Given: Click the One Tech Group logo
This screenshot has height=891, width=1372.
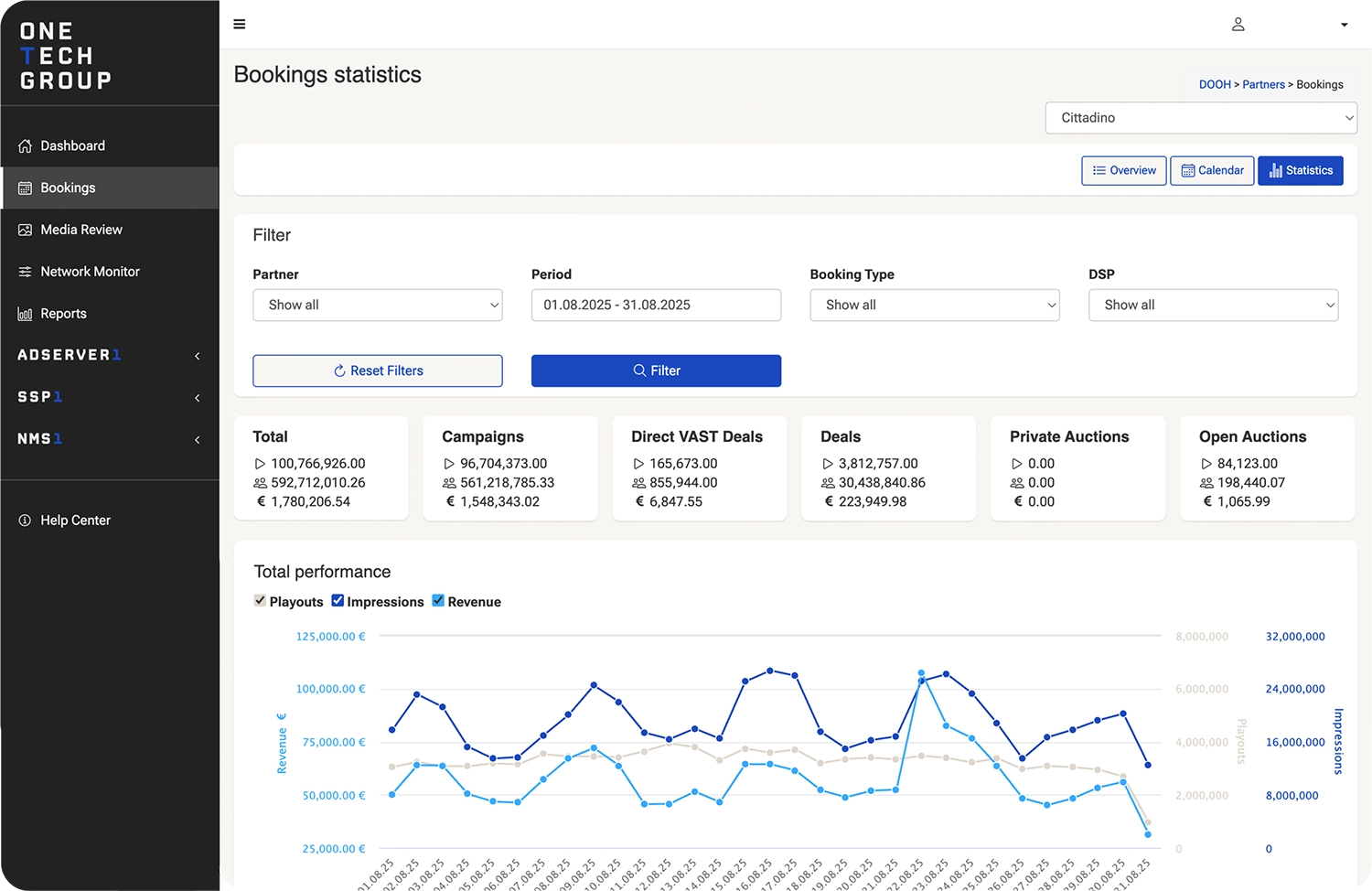Looking at the screenshot, I should [66, 56].
